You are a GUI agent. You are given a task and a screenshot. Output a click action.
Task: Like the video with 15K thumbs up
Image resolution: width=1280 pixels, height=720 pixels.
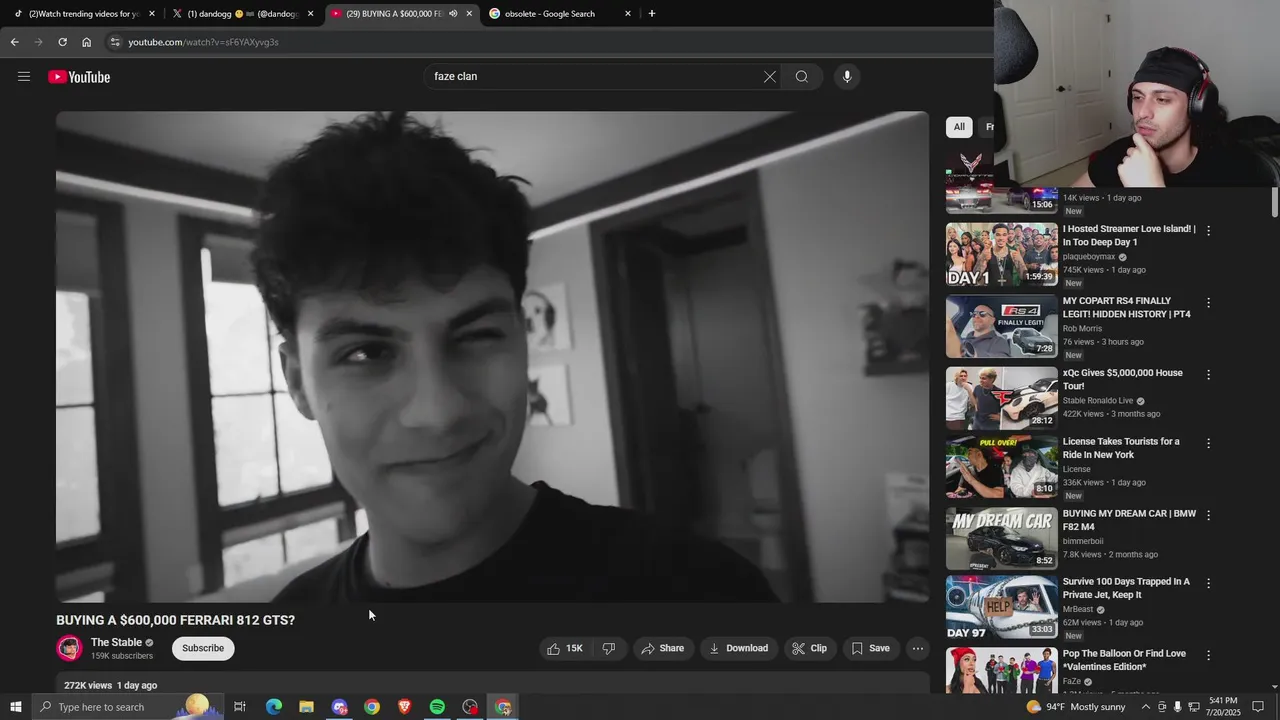pos(565,648)
